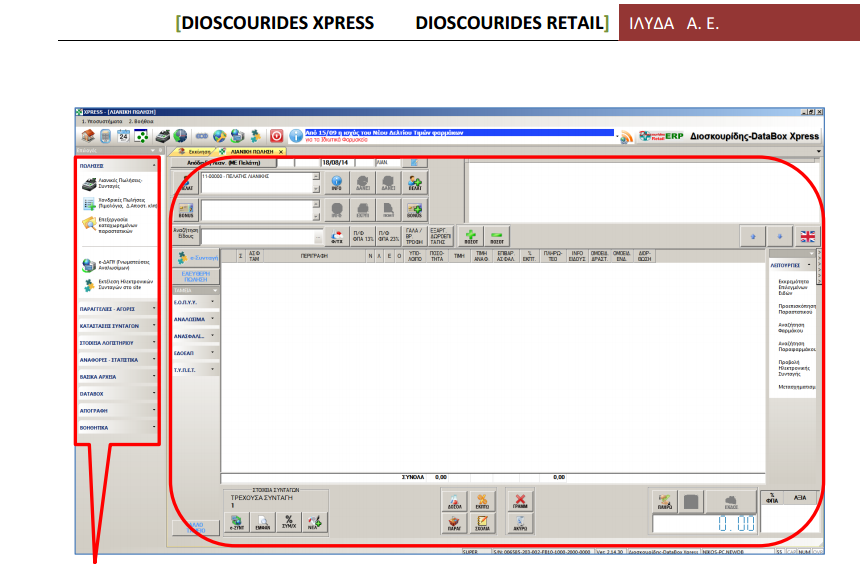Screen dimensions: 867x564
Task: Click the ΝΕΑ new prescription button
Action: click(x=315, y=523)
